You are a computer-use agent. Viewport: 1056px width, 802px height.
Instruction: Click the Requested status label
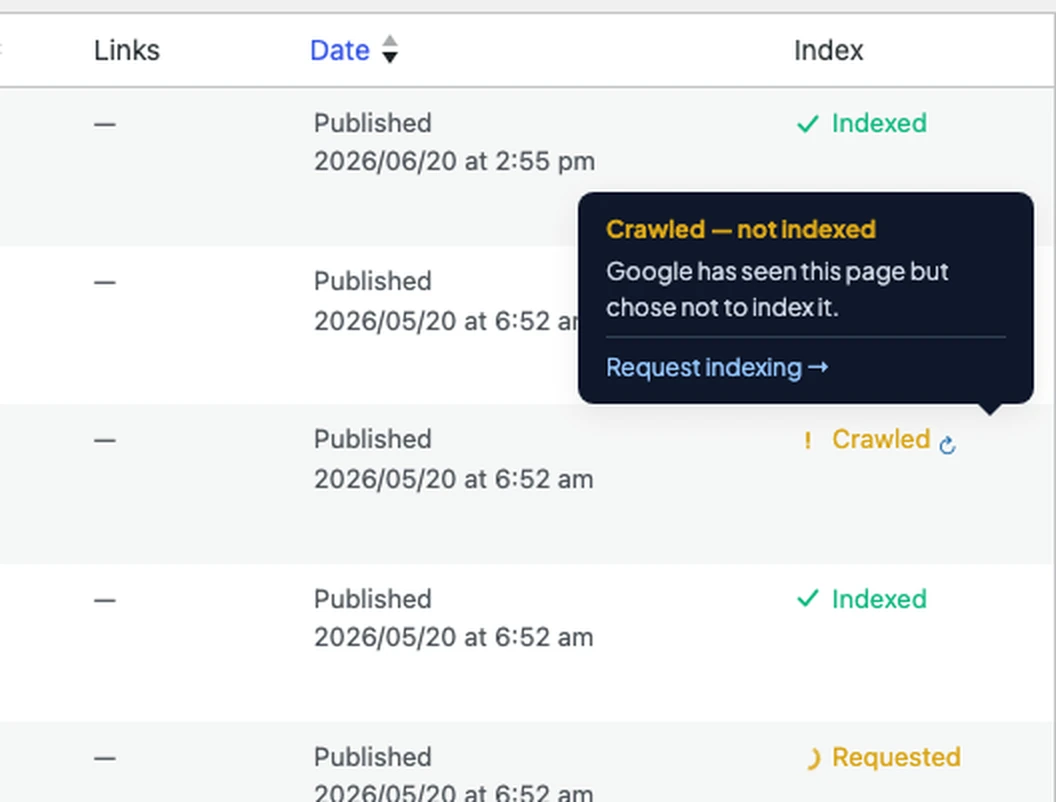pyautogui.click(x=896, y=758)
